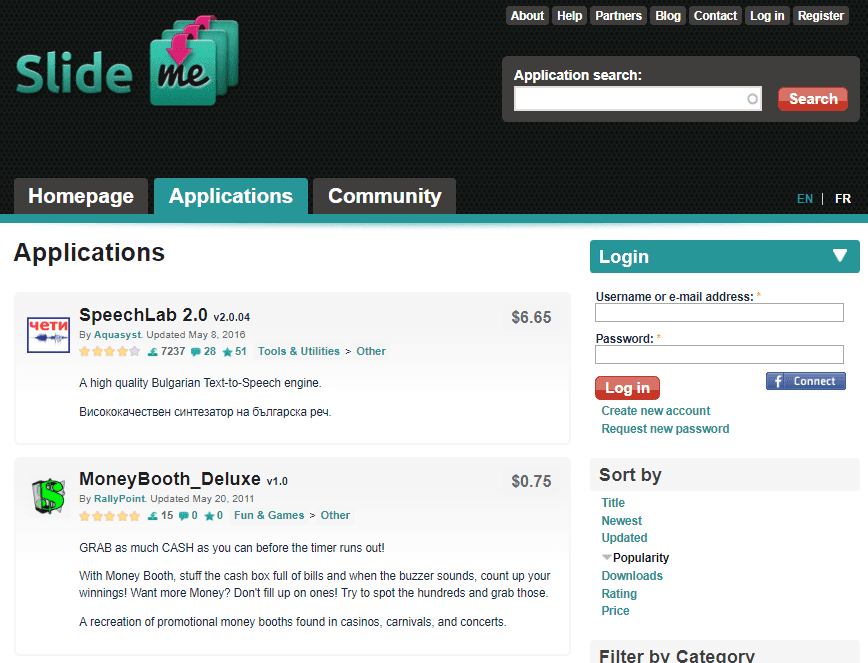The image size is (868, 663).
Task: Connect with Facebook button
Action: click(805, 381)
